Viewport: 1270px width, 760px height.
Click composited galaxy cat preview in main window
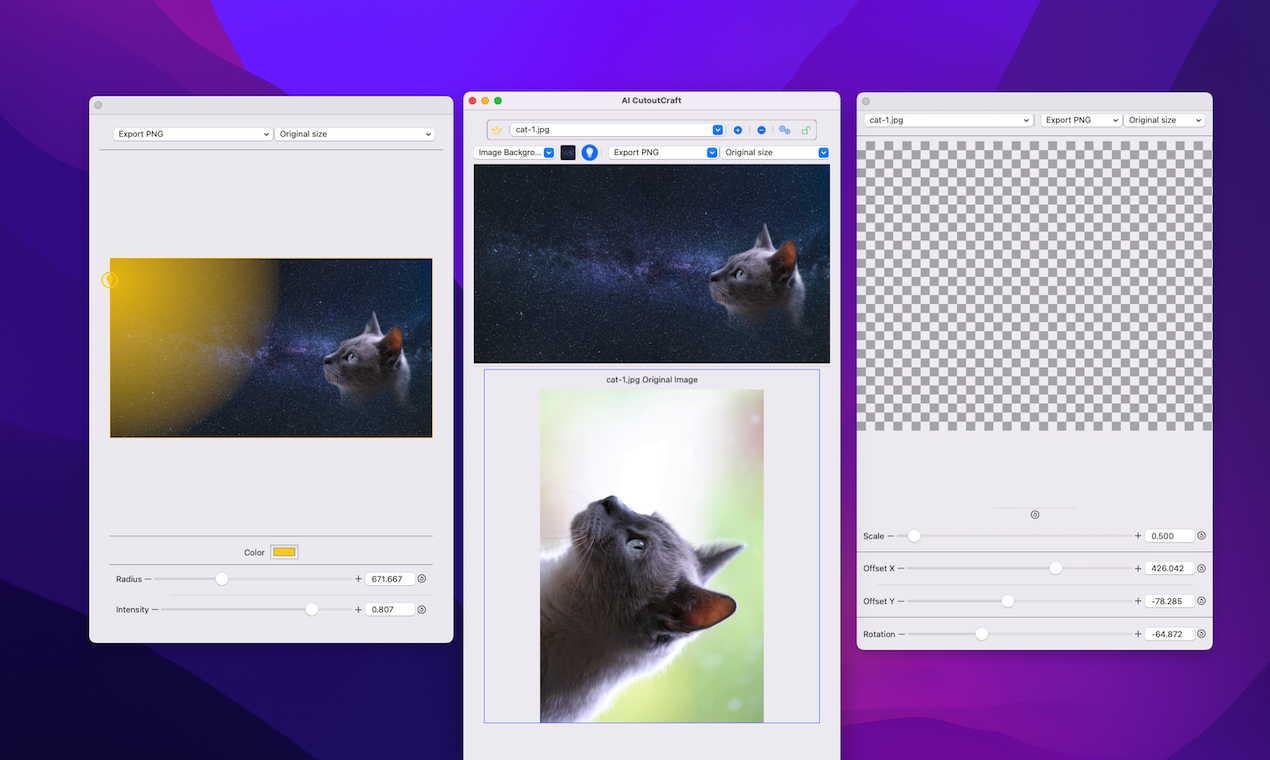click(x=652, y=263)
